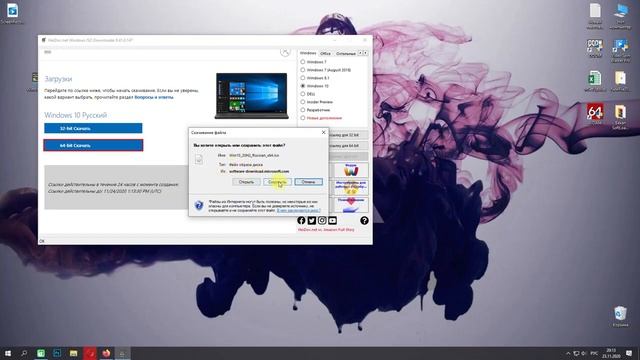Select the Windows 7 radio button
Image resolution: width=640 pixels, height=360 pixels.
pyautogui.click(x=303, y=62)
